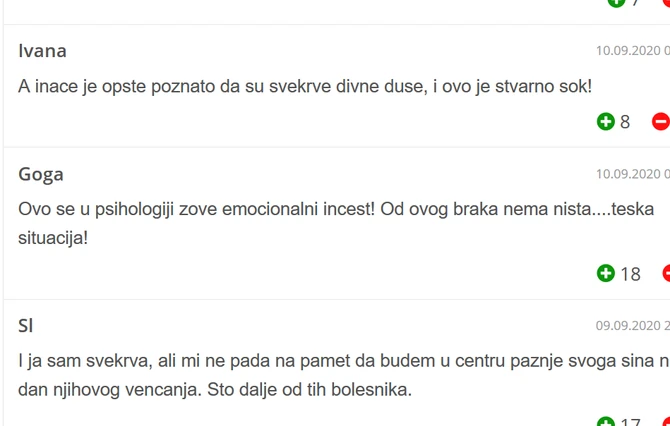Click Ivana's comment text about svekrve
Viewport: 670px width, 426px height.
[x=305, y=87]
